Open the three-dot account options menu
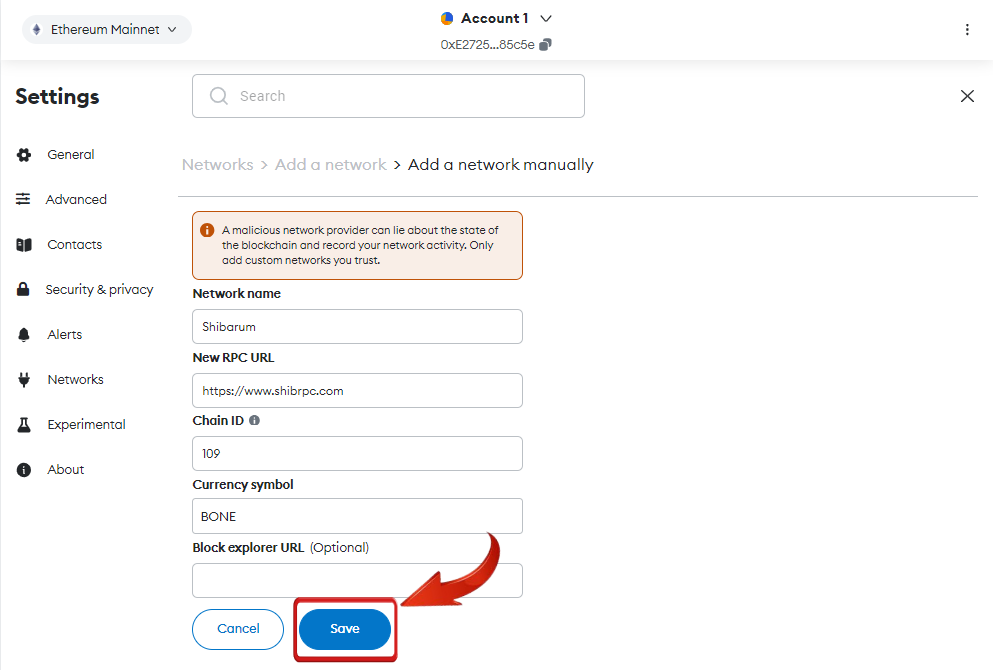Screen dimensions: 993x670 point(966,30)
